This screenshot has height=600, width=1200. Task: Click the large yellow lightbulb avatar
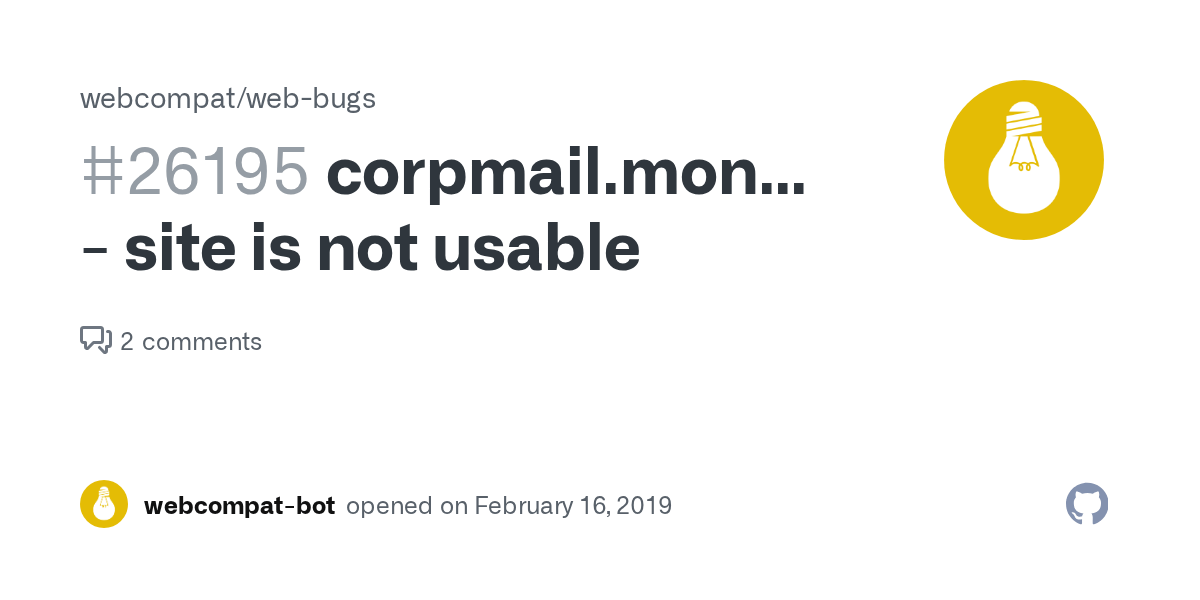pyautogui.click(x=1023, y=160)
